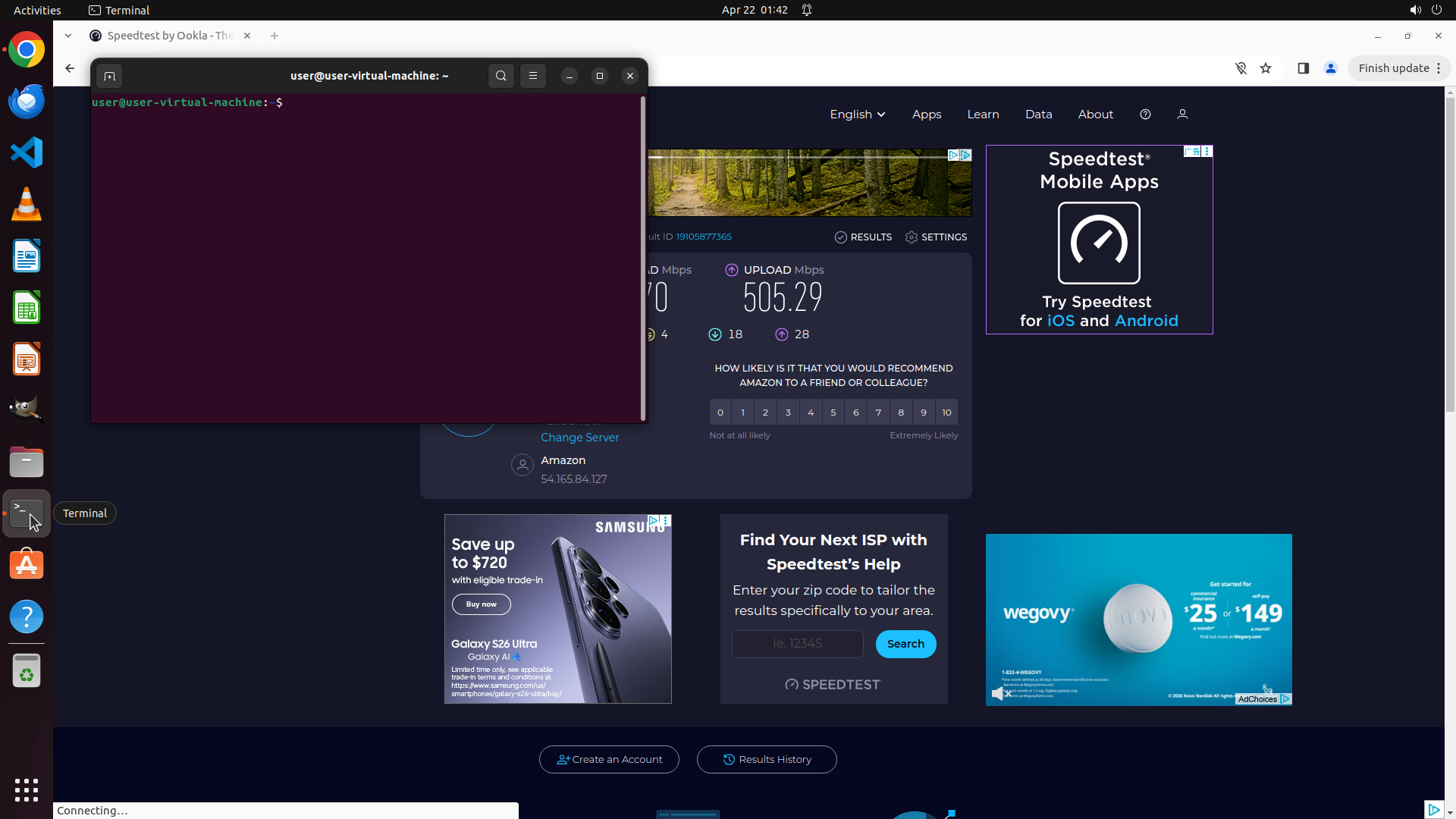Choose rating 0 in survey
This screenshot has width=1456, height=819.
pos(720,413)
